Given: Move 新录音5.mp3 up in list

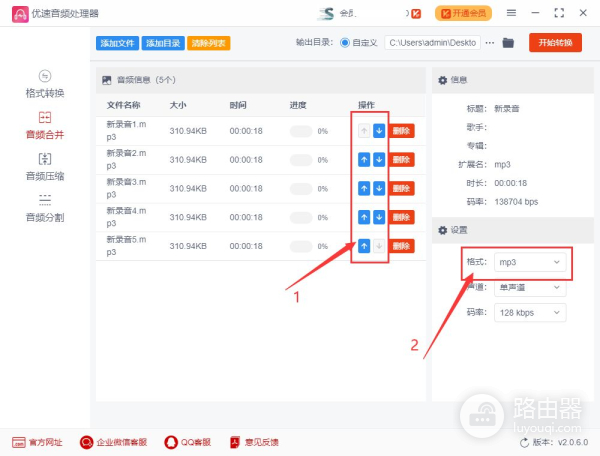Looking at the screenshot, I should 364,246.
